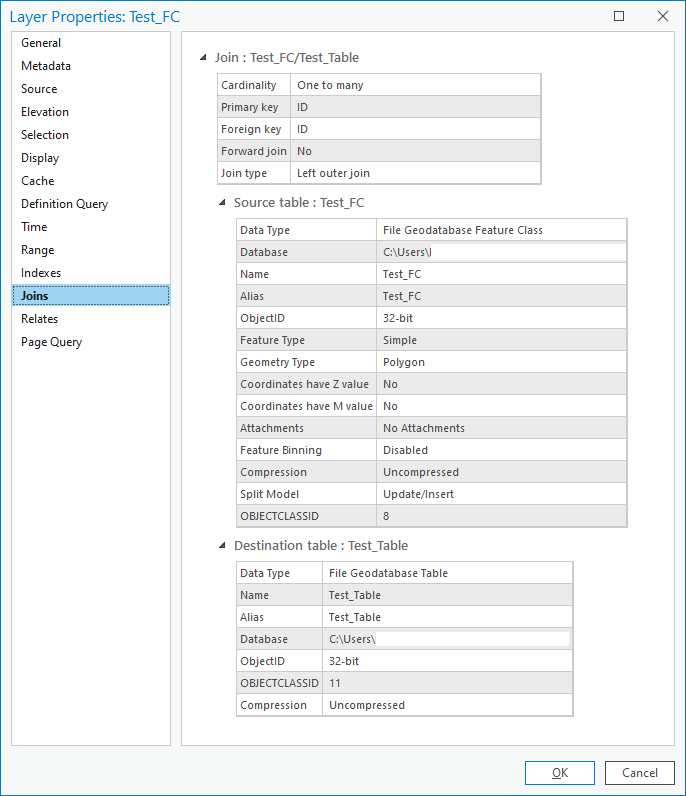Collapse the Destination table Test_Table section
The image size is (686, 796).
tap(222, 546)
